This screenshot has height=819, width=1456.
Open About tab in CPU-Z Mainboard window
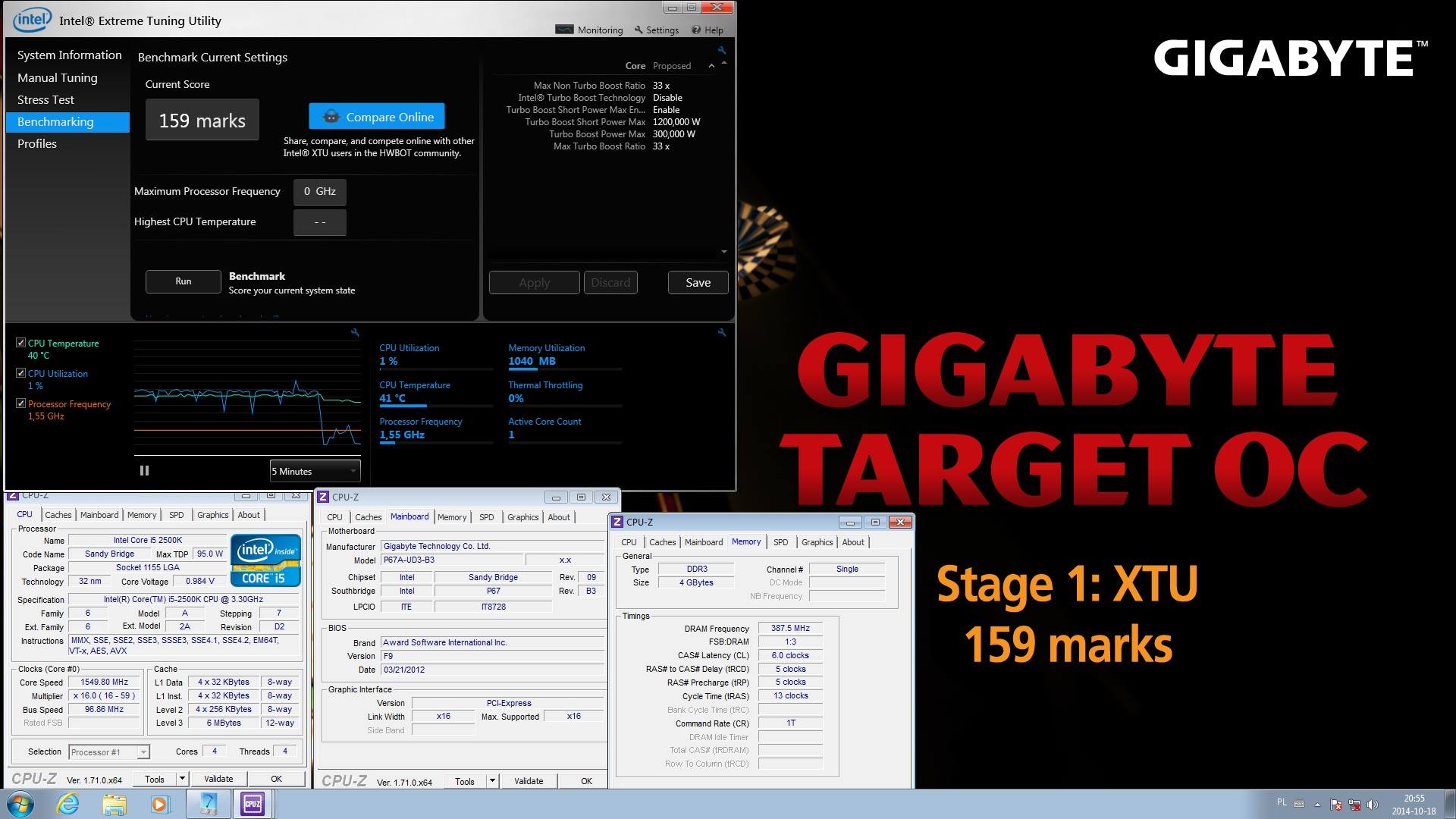coord(559,517)
